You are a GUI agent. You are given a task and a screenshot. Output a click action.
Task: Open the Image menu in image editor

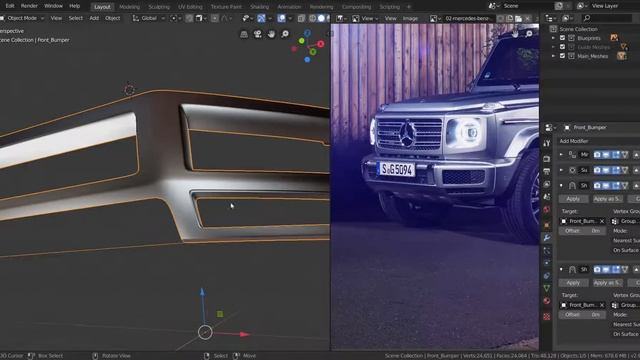[x=410, y=18]
